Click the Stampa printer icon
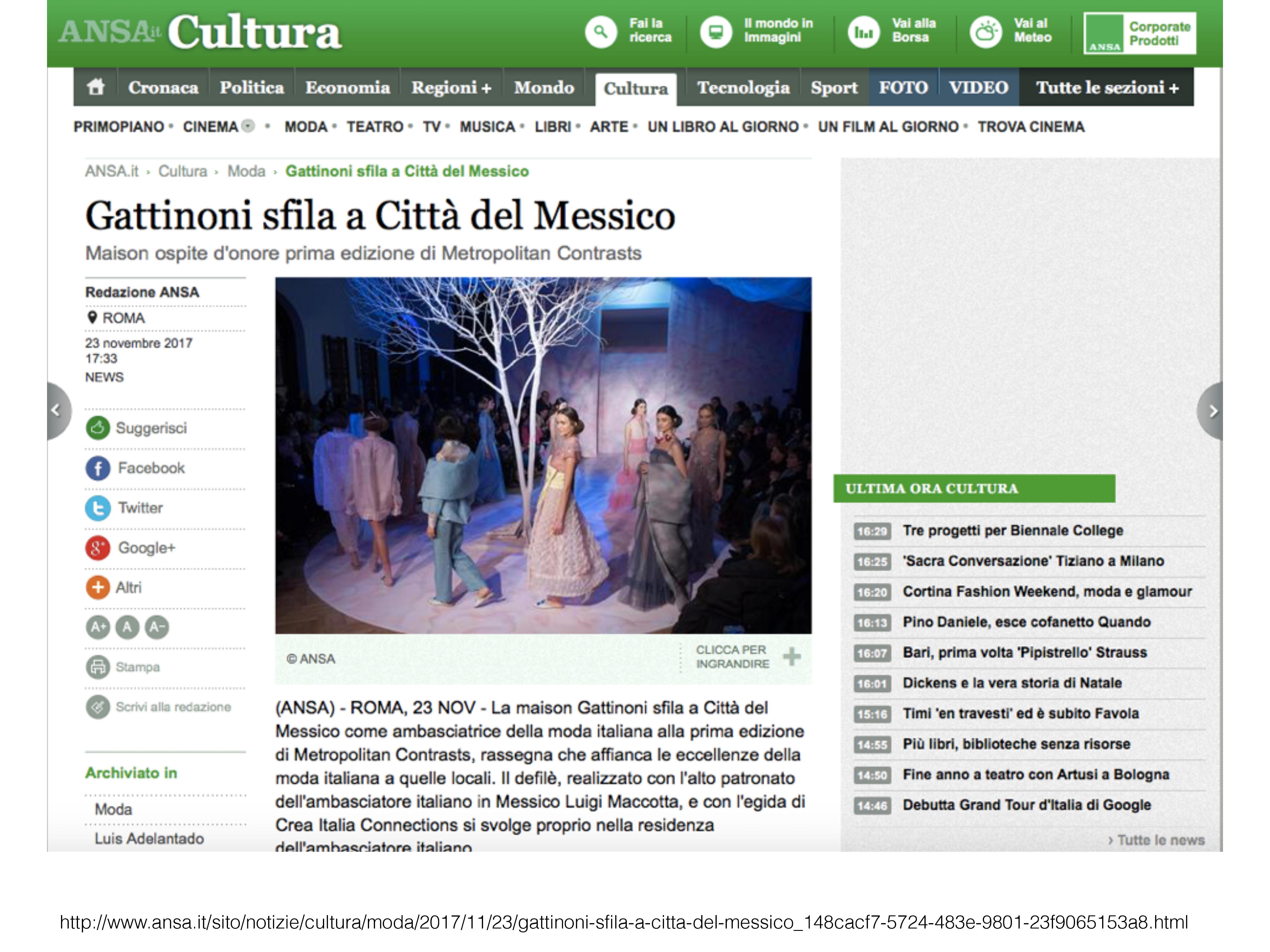The image size is (1270, 952). point(98,667)
